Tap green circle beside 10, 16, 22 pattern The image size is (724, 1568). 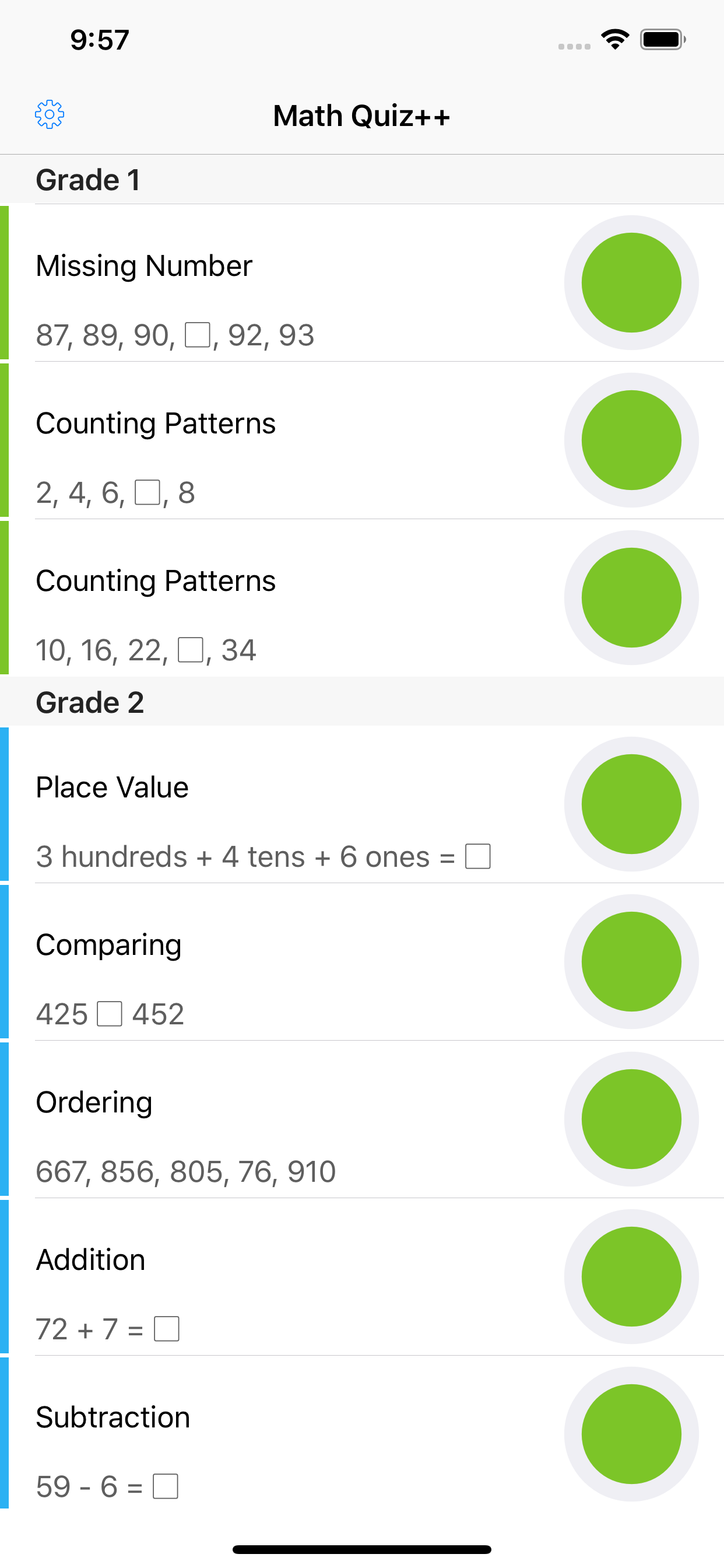pyautogui.click(x=631, y=598)
